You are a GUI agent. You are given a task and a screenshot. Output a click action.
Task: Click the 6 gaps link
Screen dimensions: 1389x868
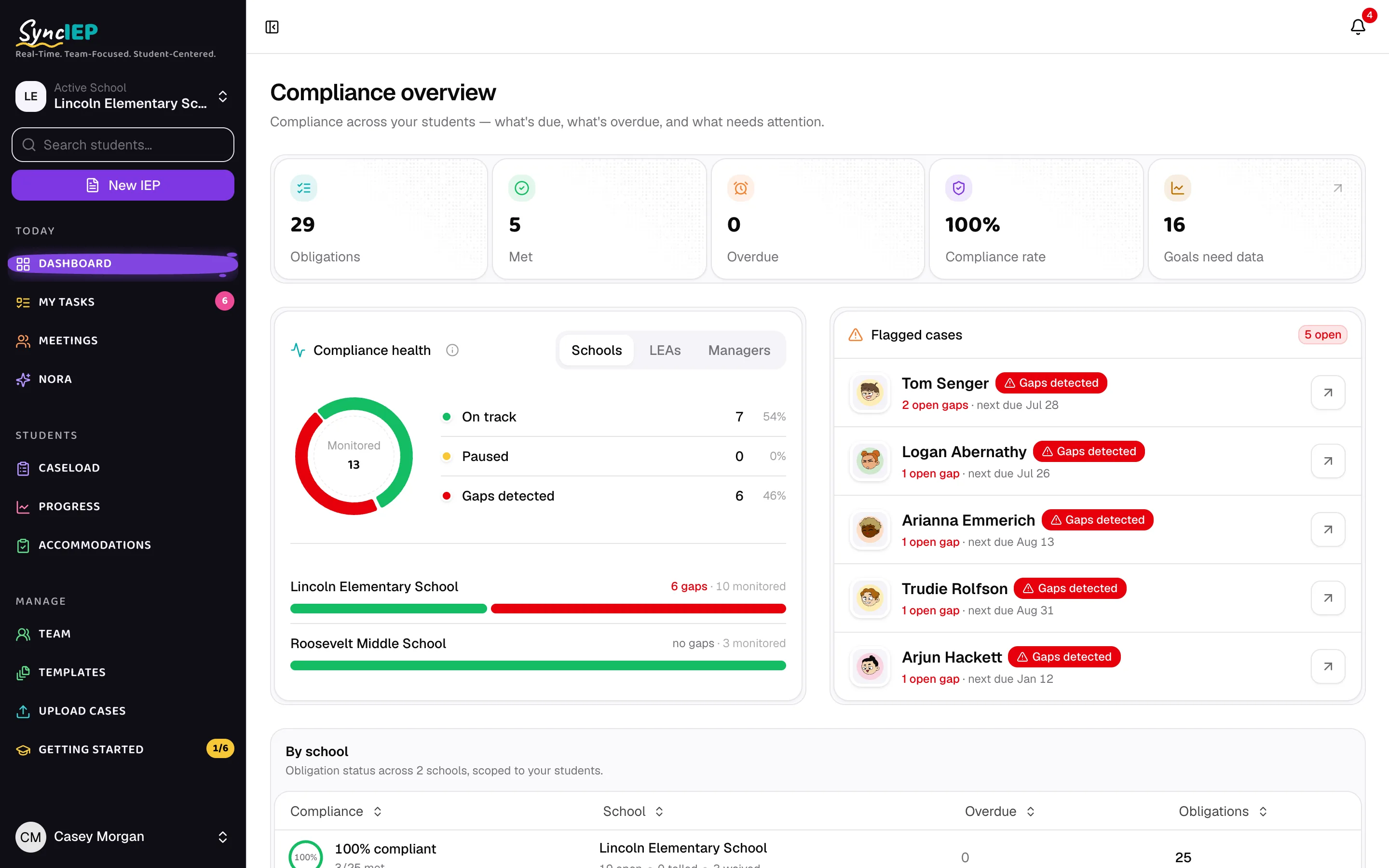(x=689, y=586)
